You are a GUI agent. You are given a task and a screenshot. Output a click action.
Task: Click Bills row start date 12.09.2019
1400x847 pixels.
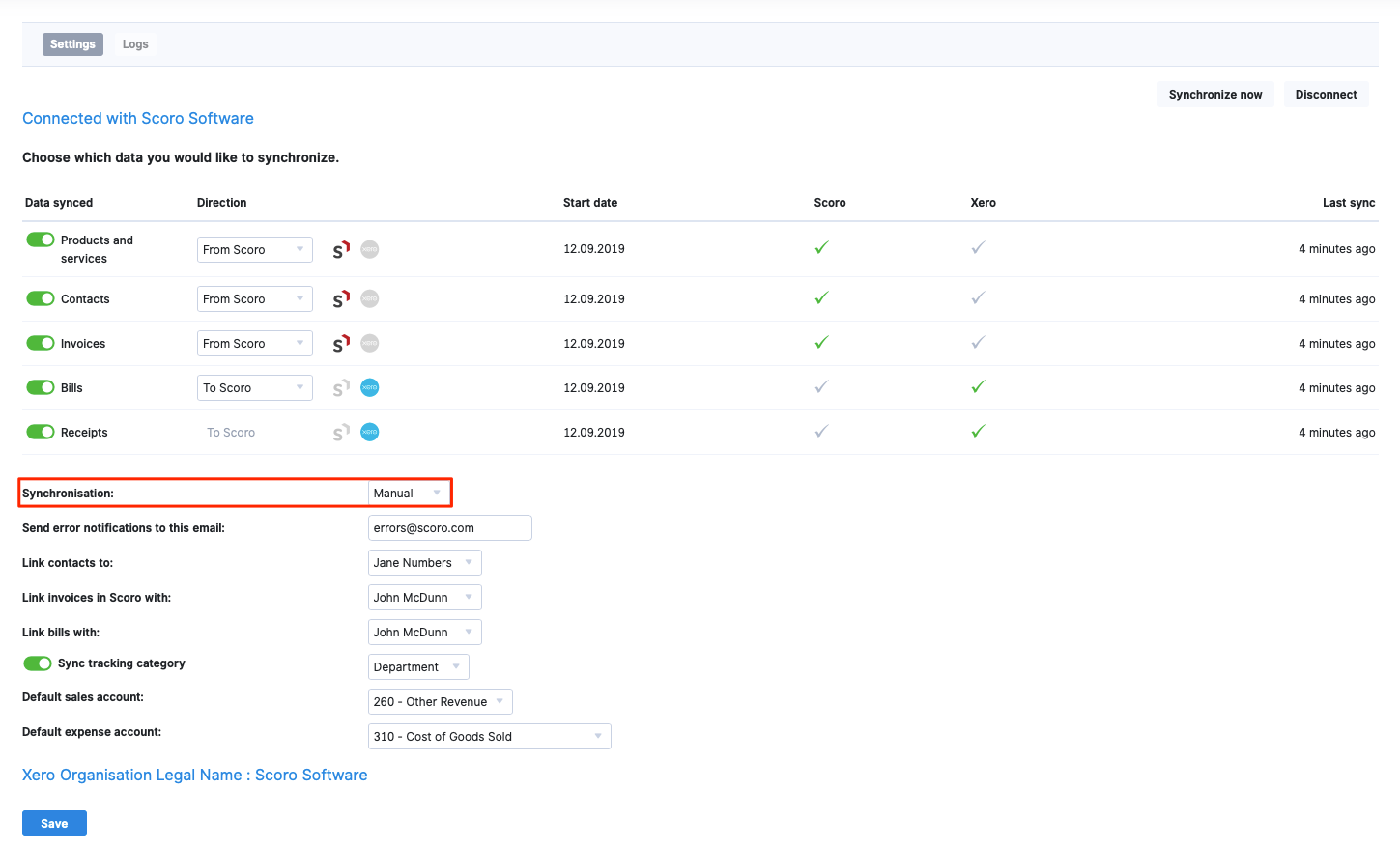[x=594, y=388]
